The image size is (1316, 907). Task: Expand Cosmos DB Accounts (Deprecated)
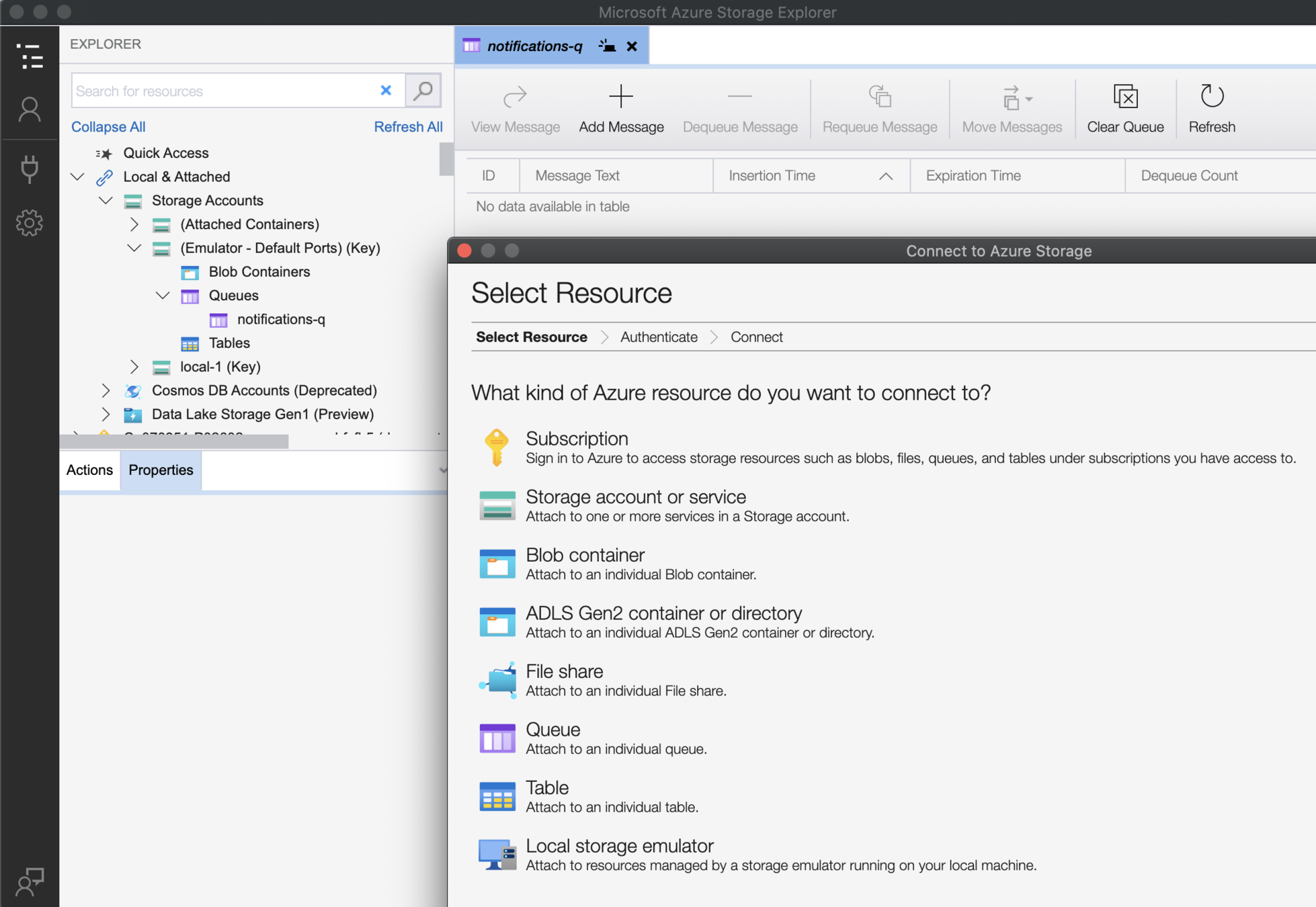coord(106,390)
